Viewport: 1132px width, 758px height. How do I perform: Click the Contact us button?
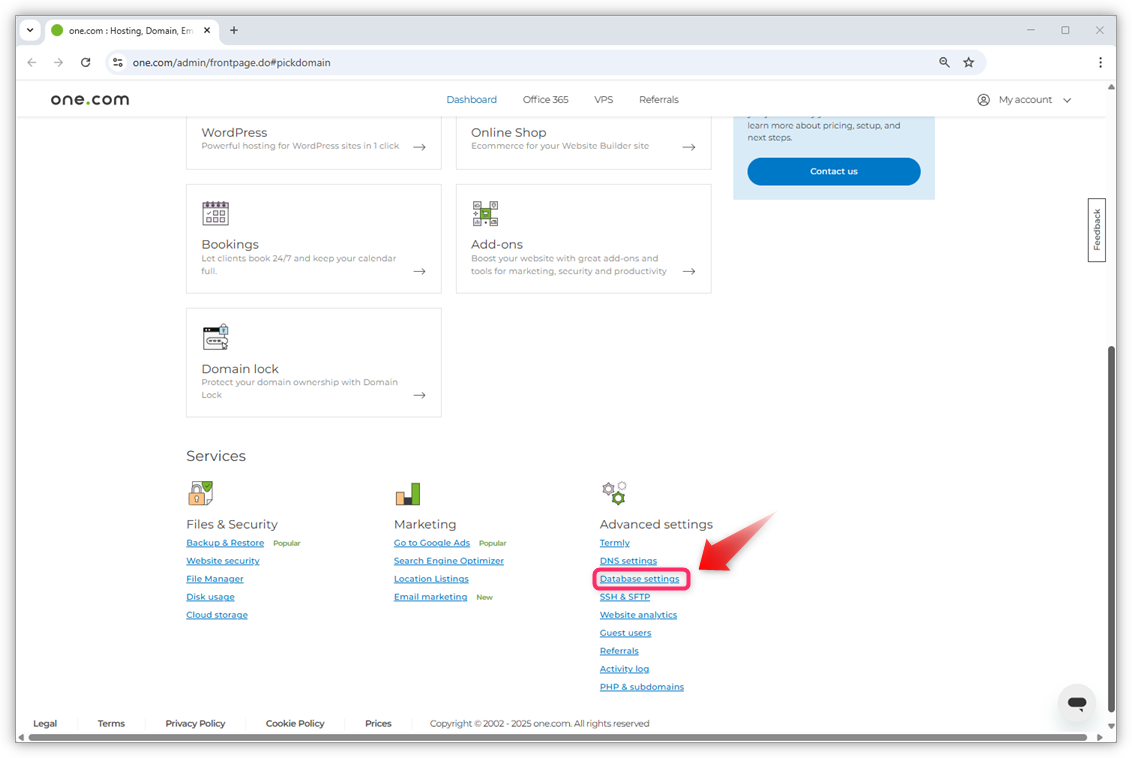[x=833, y=171]
